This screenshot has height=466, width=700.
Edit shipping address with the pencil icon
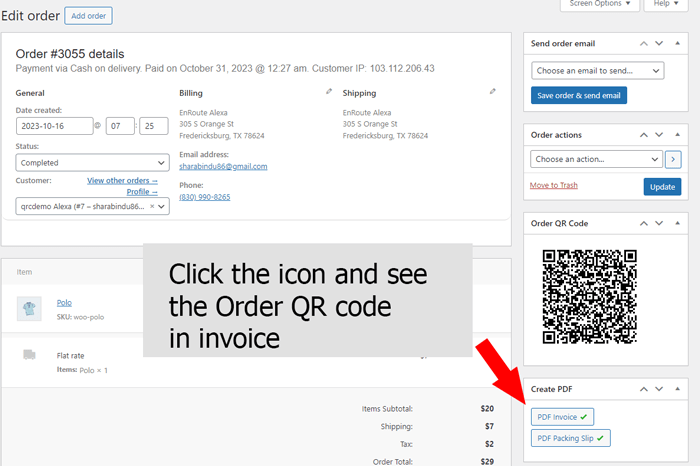492,92
